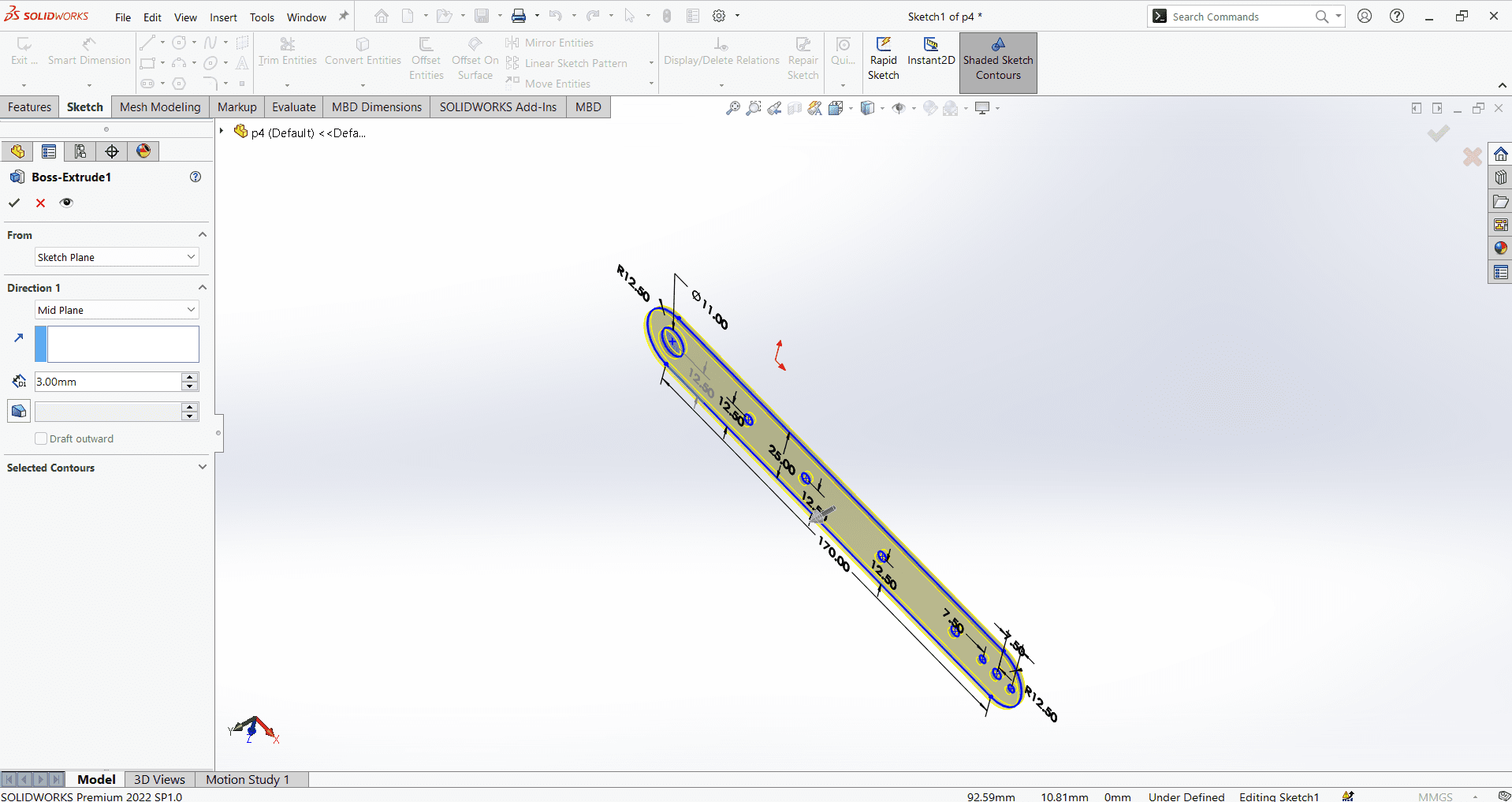Image resolution: width=1512 pixels, height=802 pixels.
Task: Open the File menu
Action: point(123,17)
